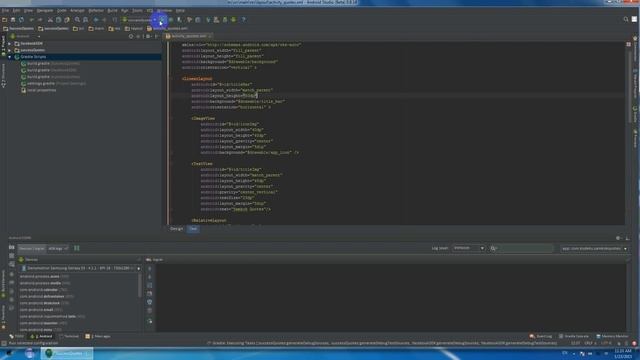
Task: Open the Edit menu
Action: [16, 10]
